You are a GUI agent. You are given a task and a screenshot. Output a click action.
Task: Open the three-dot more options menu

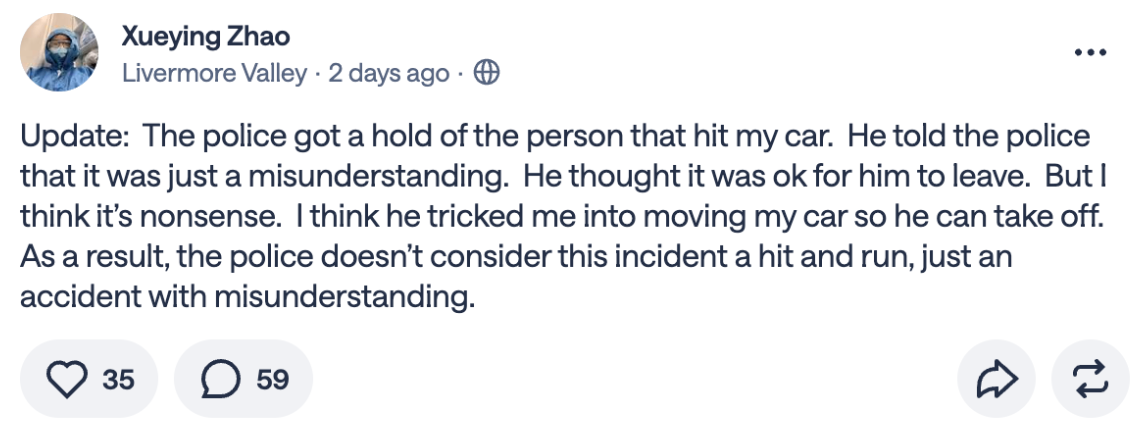click(x=1089, y=52)
